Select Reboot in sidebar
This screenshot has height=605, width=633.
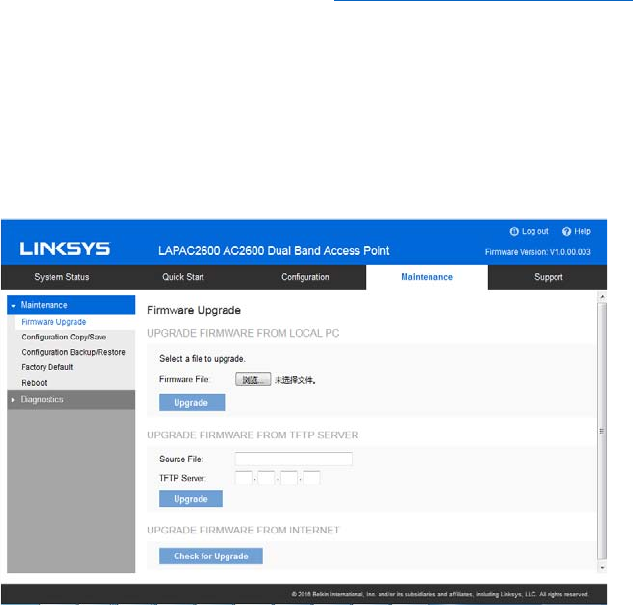34,383
